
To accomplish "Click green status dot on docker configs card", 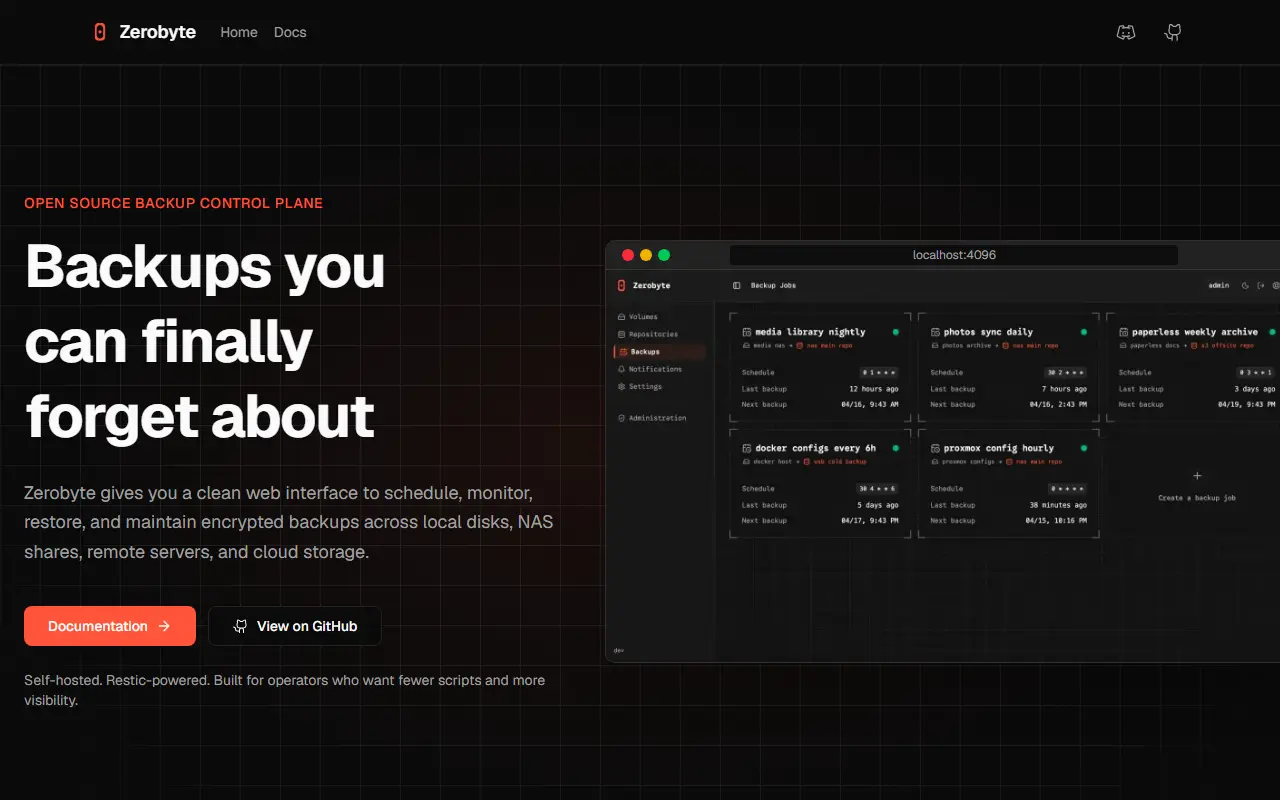I will [895, 449].
